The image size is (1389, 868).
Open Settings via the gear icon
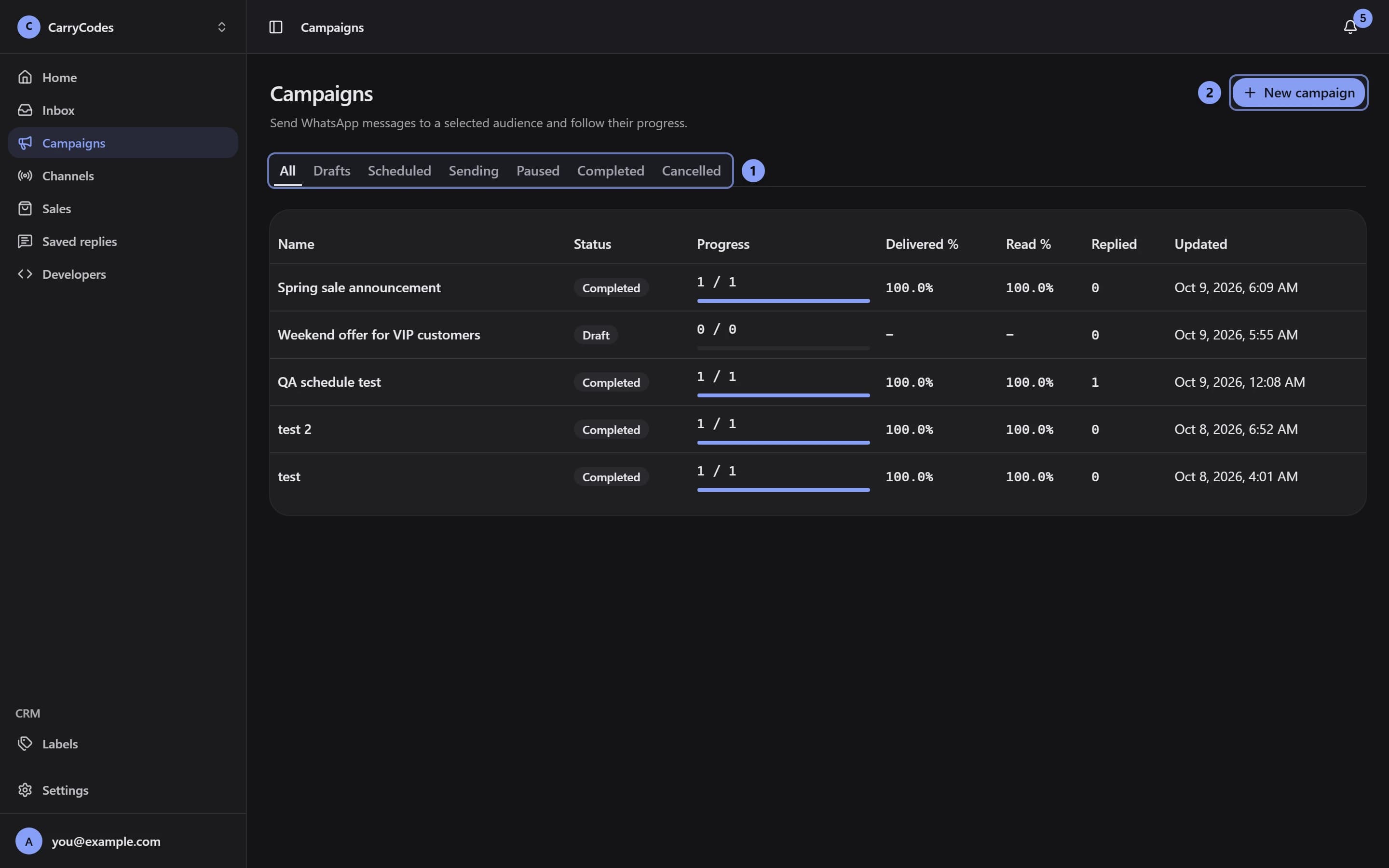25,790
